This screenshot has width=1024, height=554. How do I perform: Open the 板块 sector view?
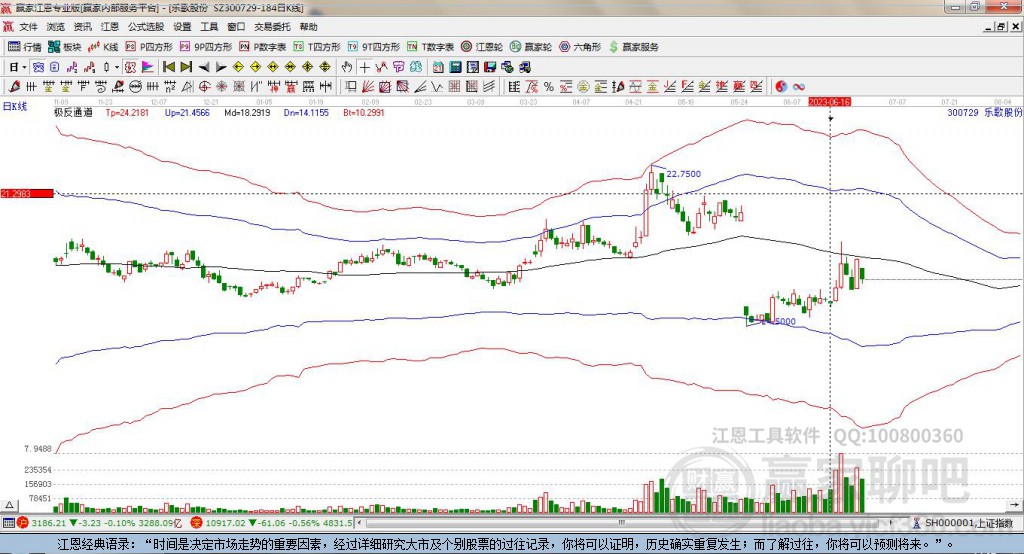point(65,47)
